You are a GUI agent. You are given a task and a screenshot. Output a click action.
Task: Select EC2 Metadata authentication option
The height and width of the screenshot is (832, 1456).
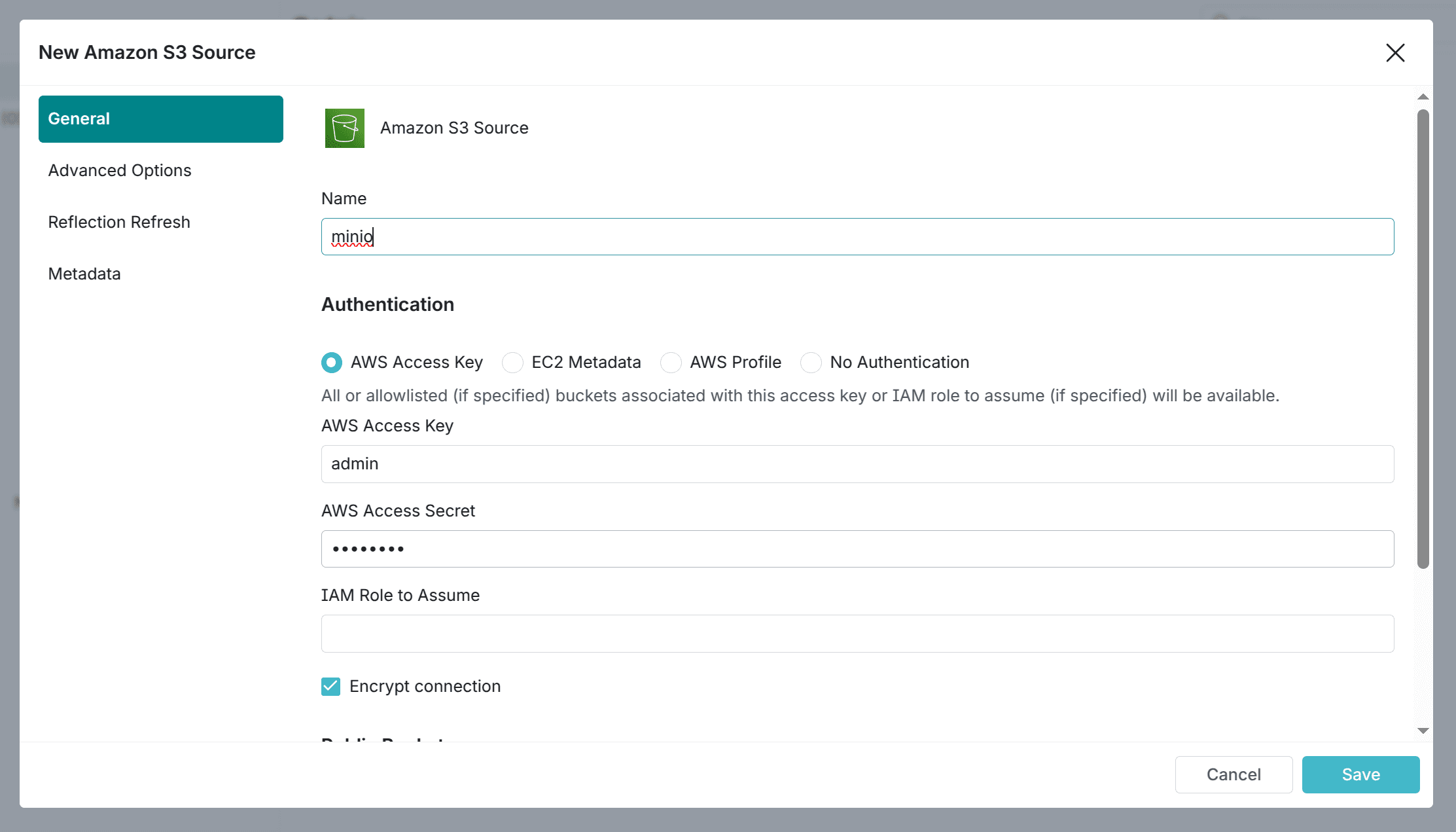pyautogui.click(x=512, y=363)
